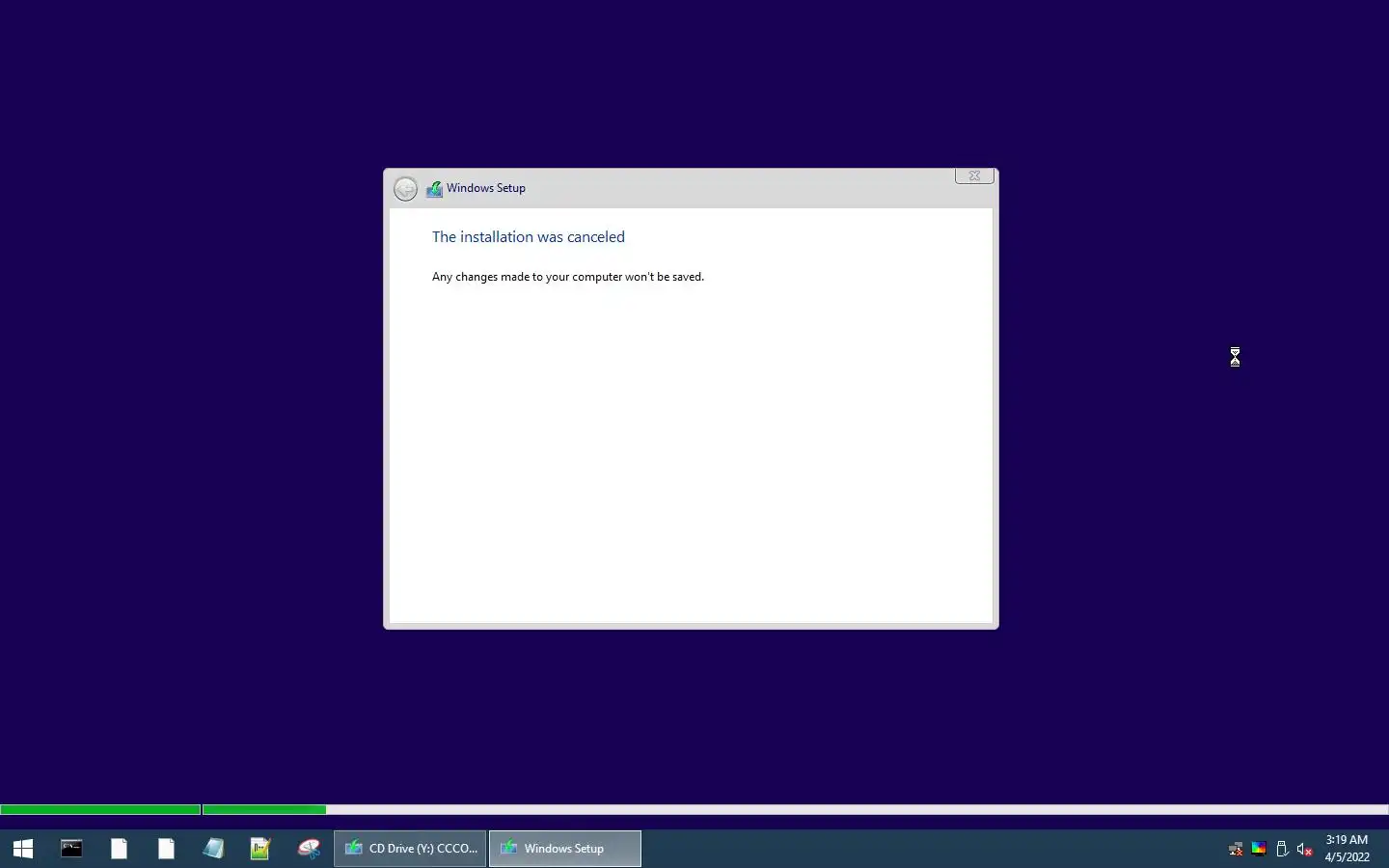This screenshot has width=1389, height=868.
Task: Open the blank document icon beside Command Prompt
Action: (x=119, y=849)
